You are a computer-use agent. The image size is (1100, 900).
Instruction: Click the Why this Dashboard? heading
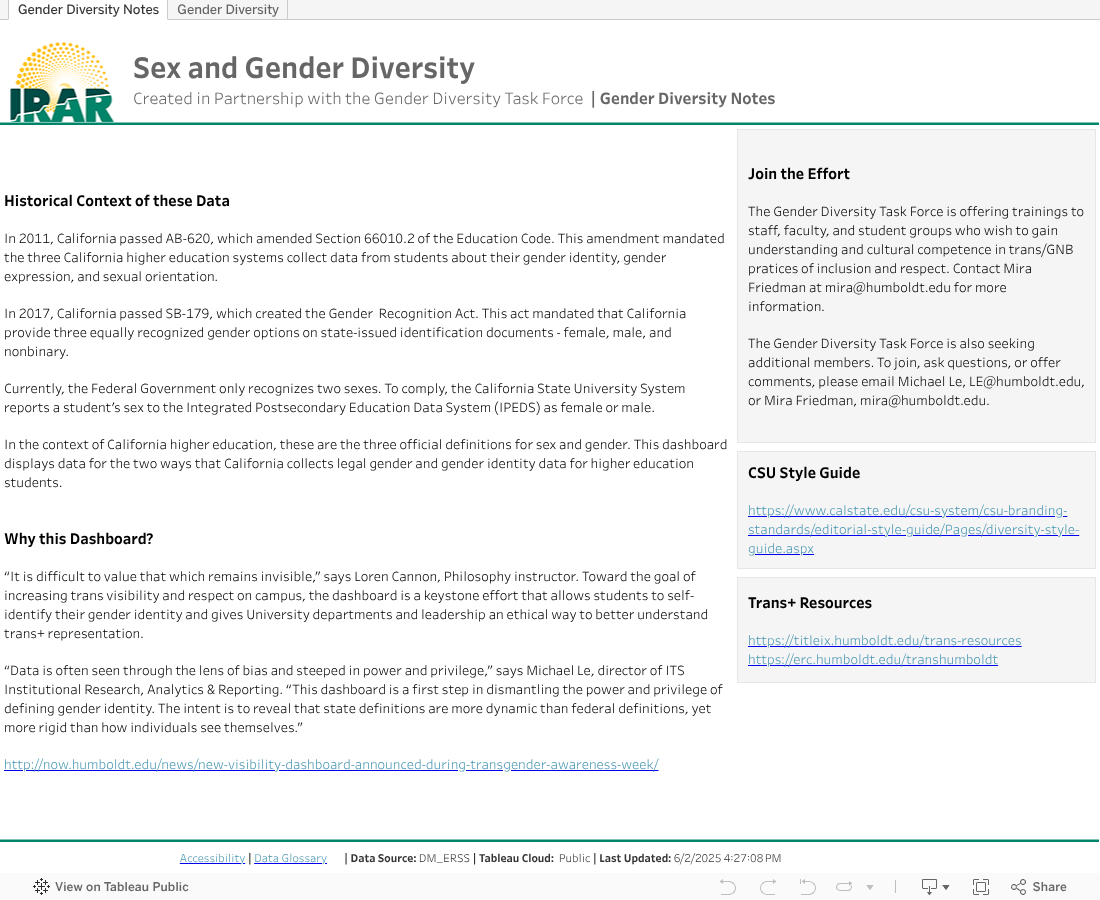[x=79, y=539]
